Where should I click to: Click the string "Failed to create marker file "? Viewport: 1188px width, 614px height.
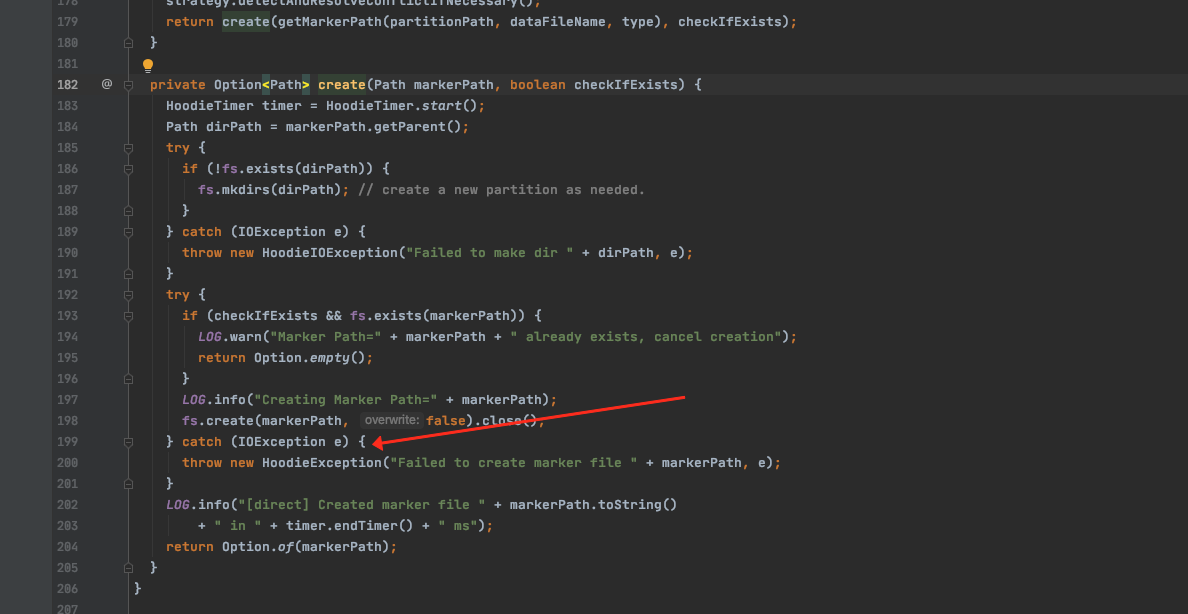(514, 462)
